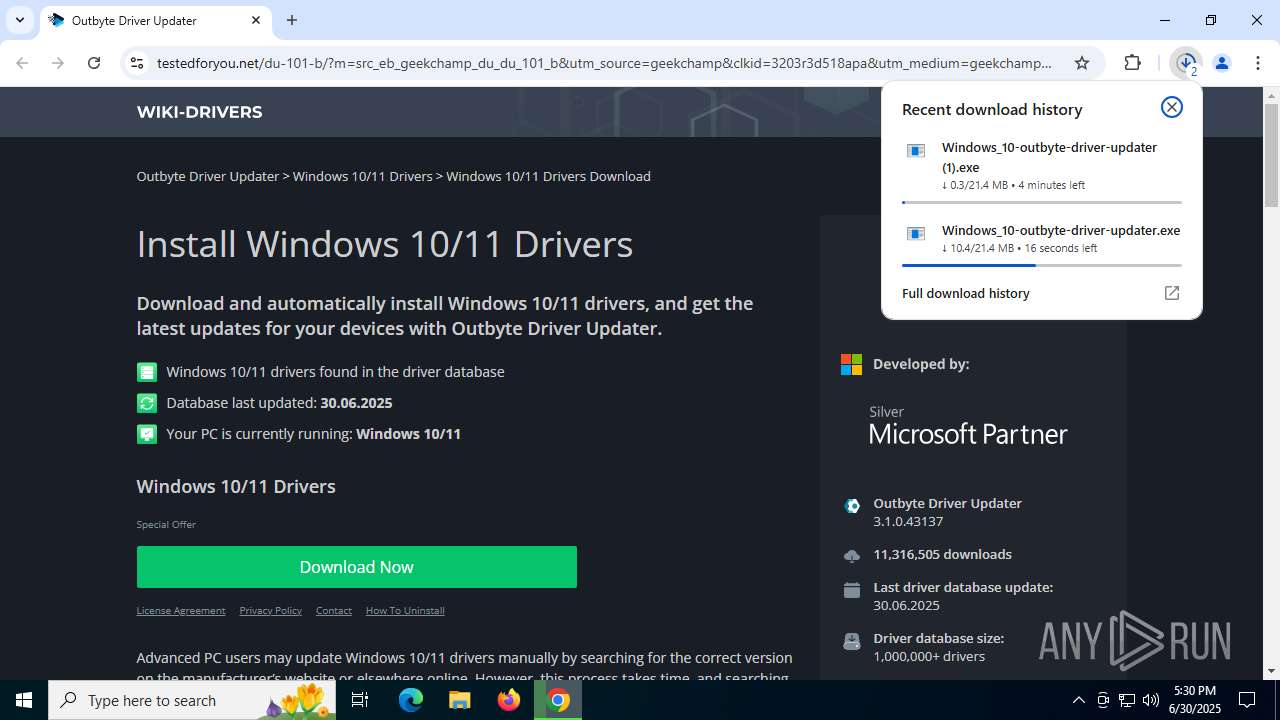Open the volume control in tray

pyautogui.click(x=1151, y=700)
